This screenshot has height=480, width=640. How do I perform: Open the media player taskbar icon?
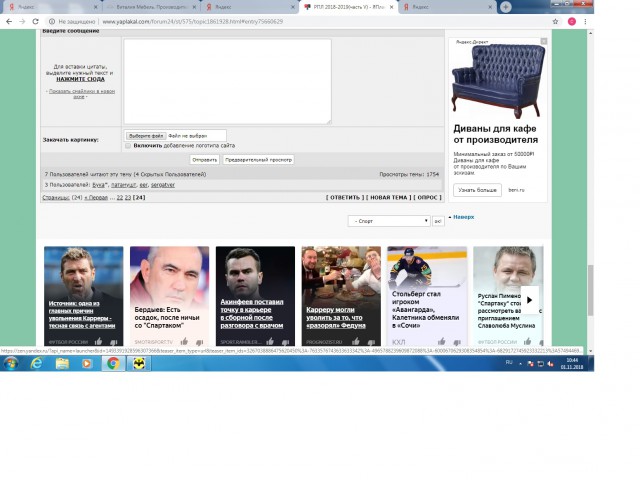[87, 363]
